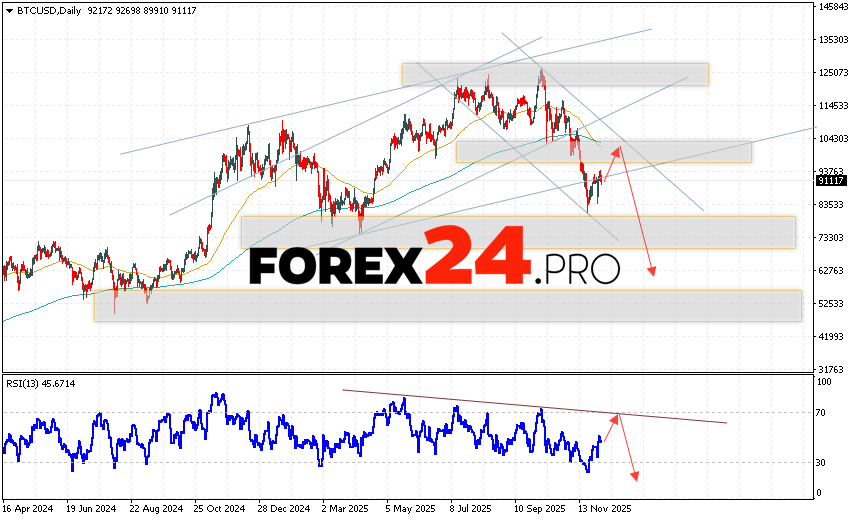Click the 73303 price axis label
This screenshot has height=520, width=854.
831,237
